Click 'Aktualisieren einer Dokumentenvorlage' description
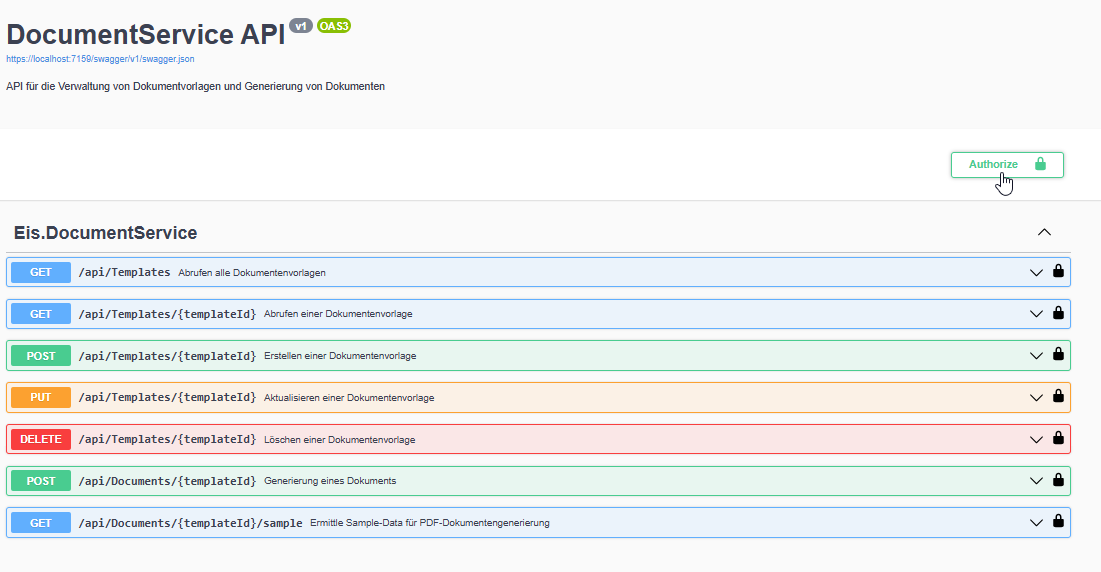Screen dimensions: 1101x572 (349, 397)
